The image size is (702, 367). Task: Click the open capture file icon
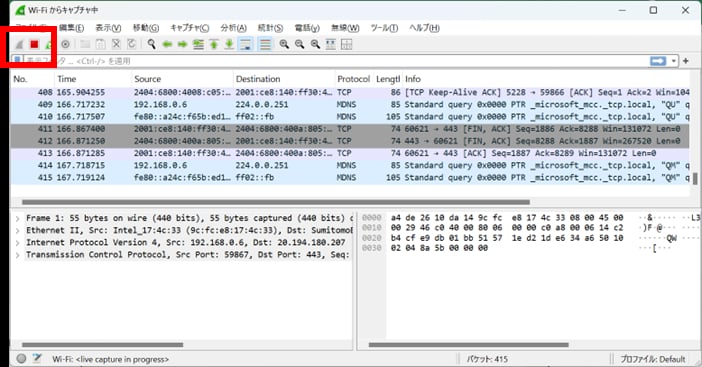tap(85, 44)
